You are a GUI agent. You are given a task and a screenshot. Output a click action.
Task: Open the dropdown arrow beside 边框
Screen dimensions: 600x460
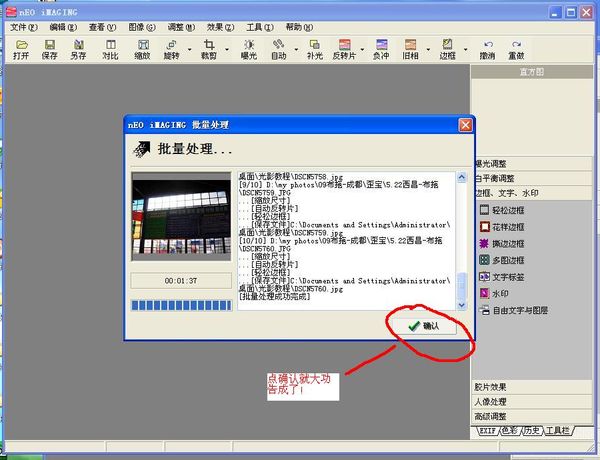(466, 49)
